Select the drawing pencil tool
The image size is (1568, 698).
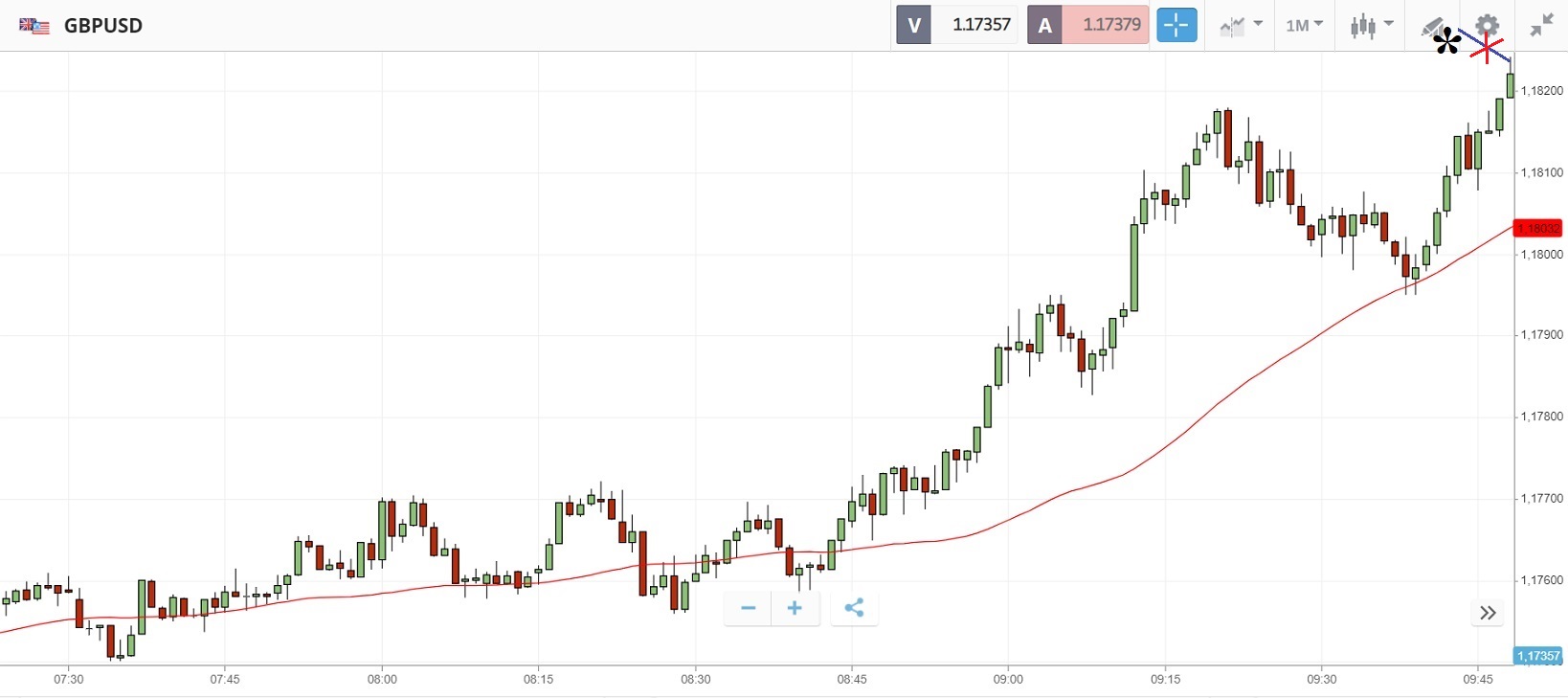[x=1432, y=27]
